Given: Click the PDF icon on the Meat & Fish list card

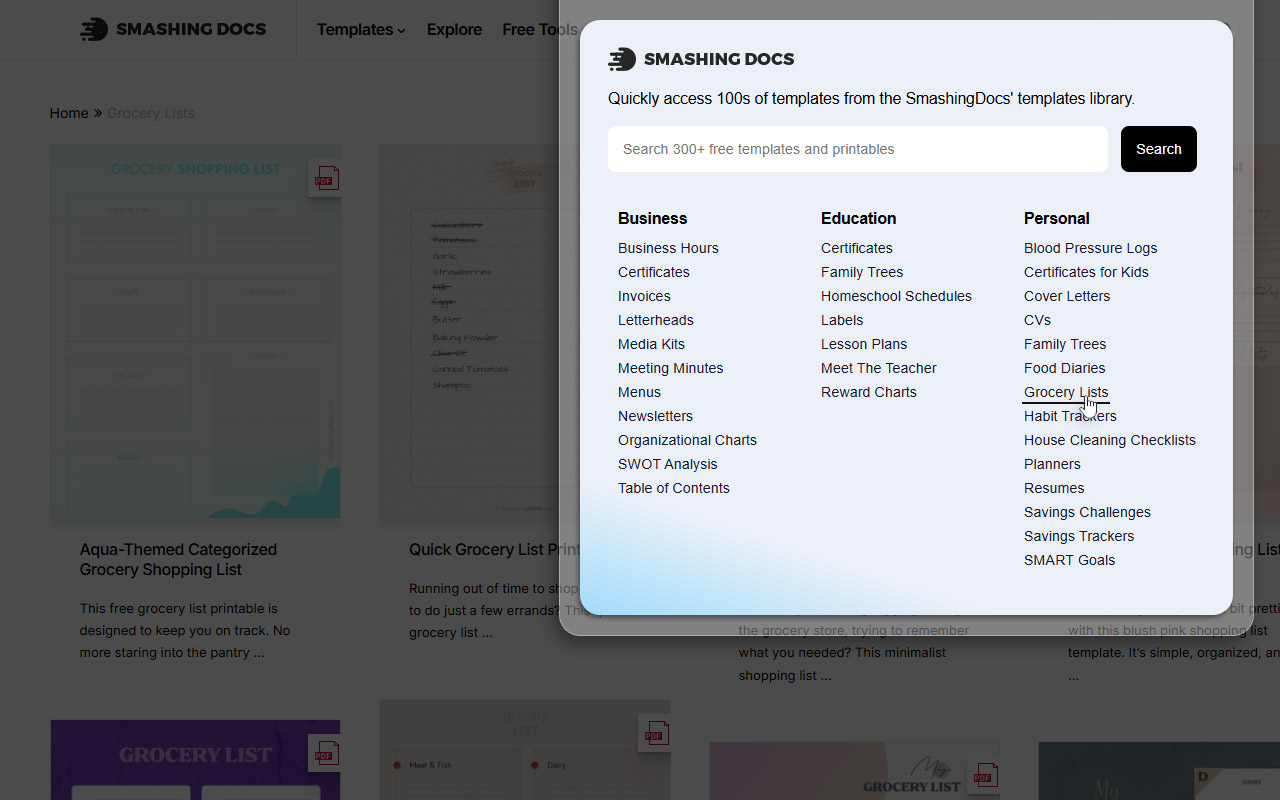Looking at the screenshot, I should tap(654, 734).
